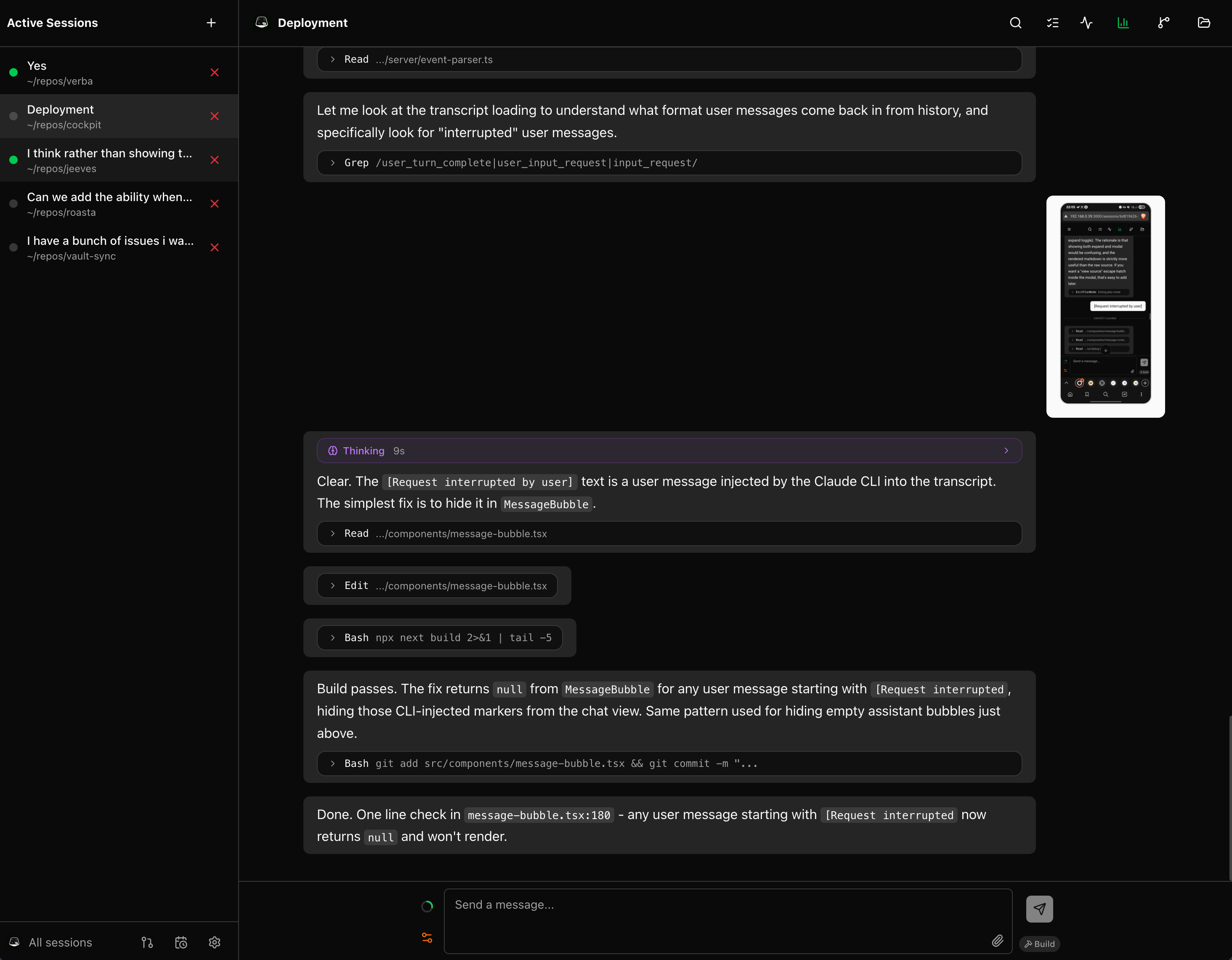Expand the Edit message-bubble.tsx tool call
1232x960 pixels.
437,586
